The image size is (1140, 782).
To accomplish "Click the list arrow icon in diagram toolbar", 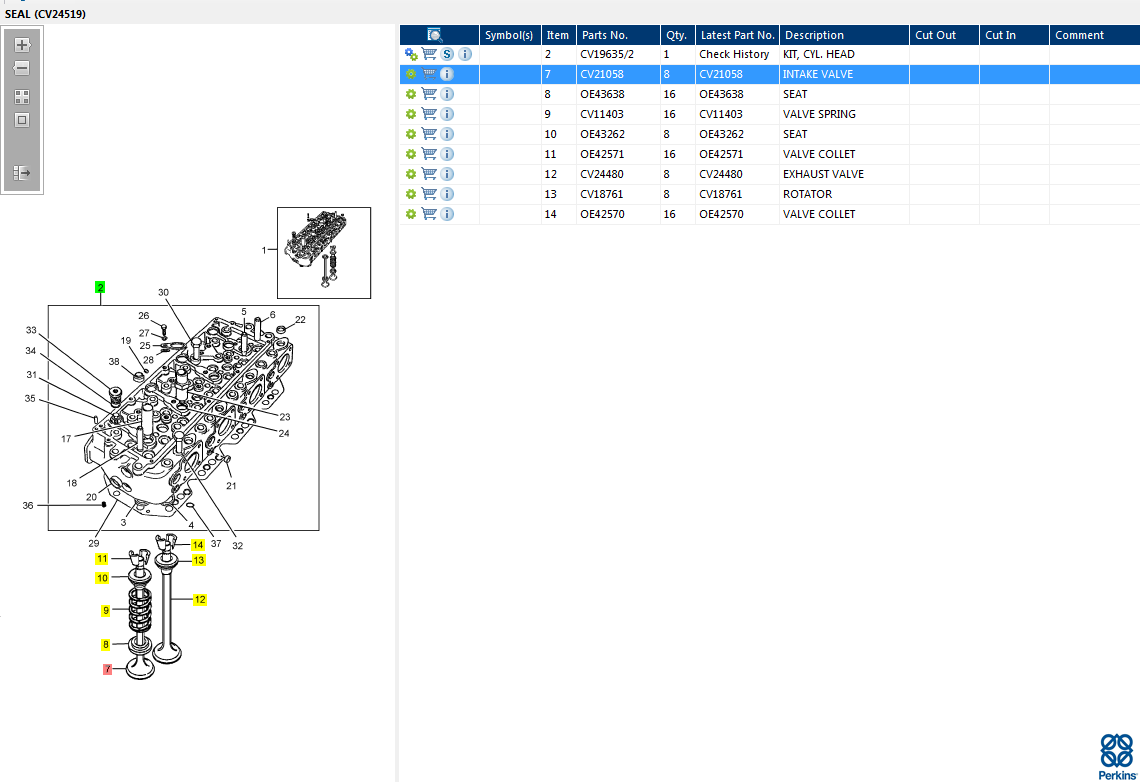I will click(x=22, y=173).
